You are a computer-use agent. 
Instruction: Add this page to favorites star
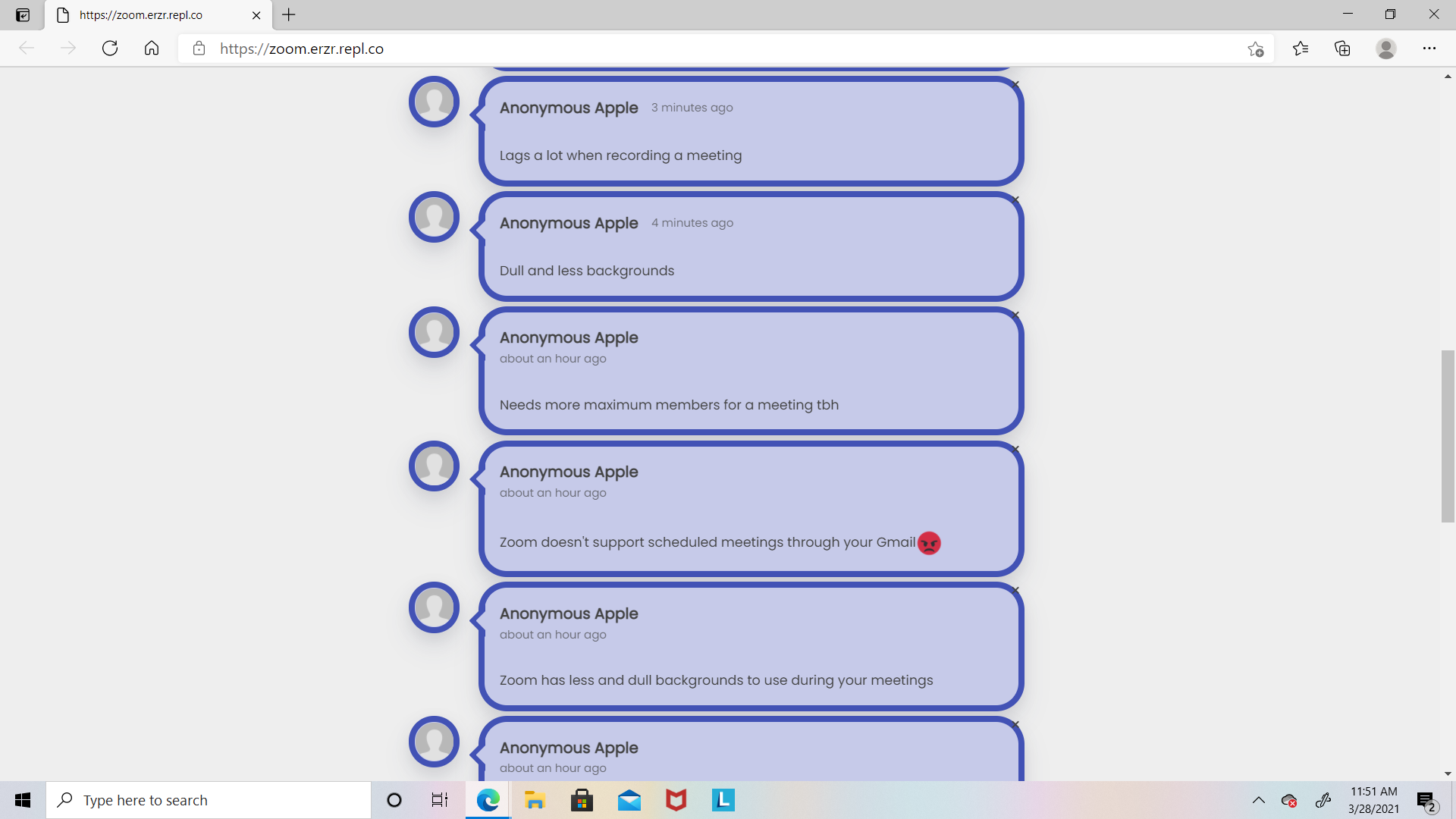point(1255,49)
